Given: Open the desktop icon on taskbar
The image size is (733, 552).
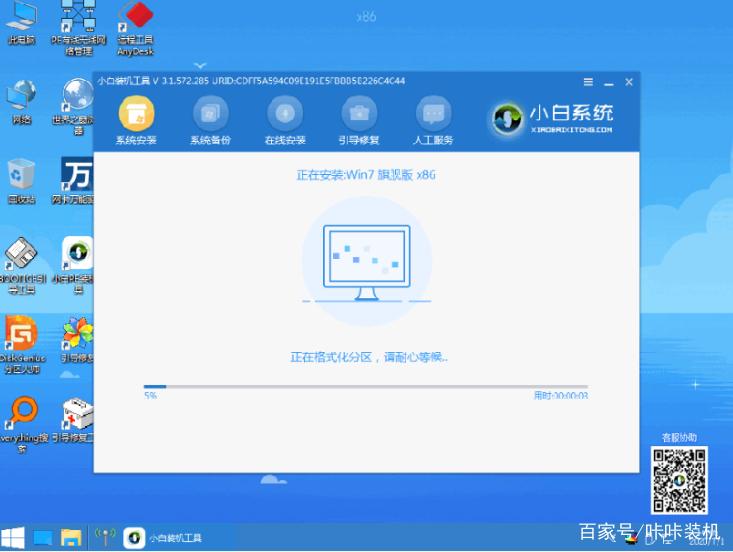Looking at the screenshot, I should [43, 538].
